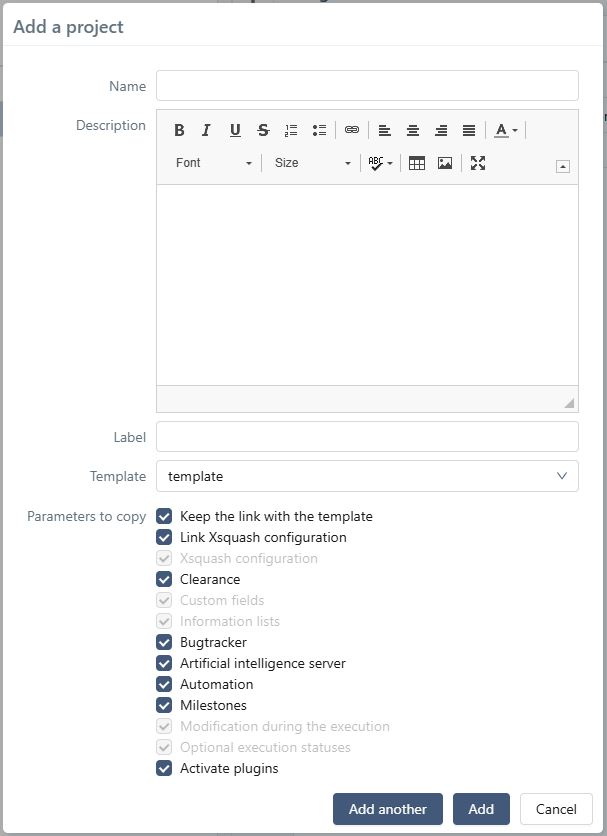Insert a hyperlink in the description
Screen dimensions: 607x836
[x=351, y=130]
